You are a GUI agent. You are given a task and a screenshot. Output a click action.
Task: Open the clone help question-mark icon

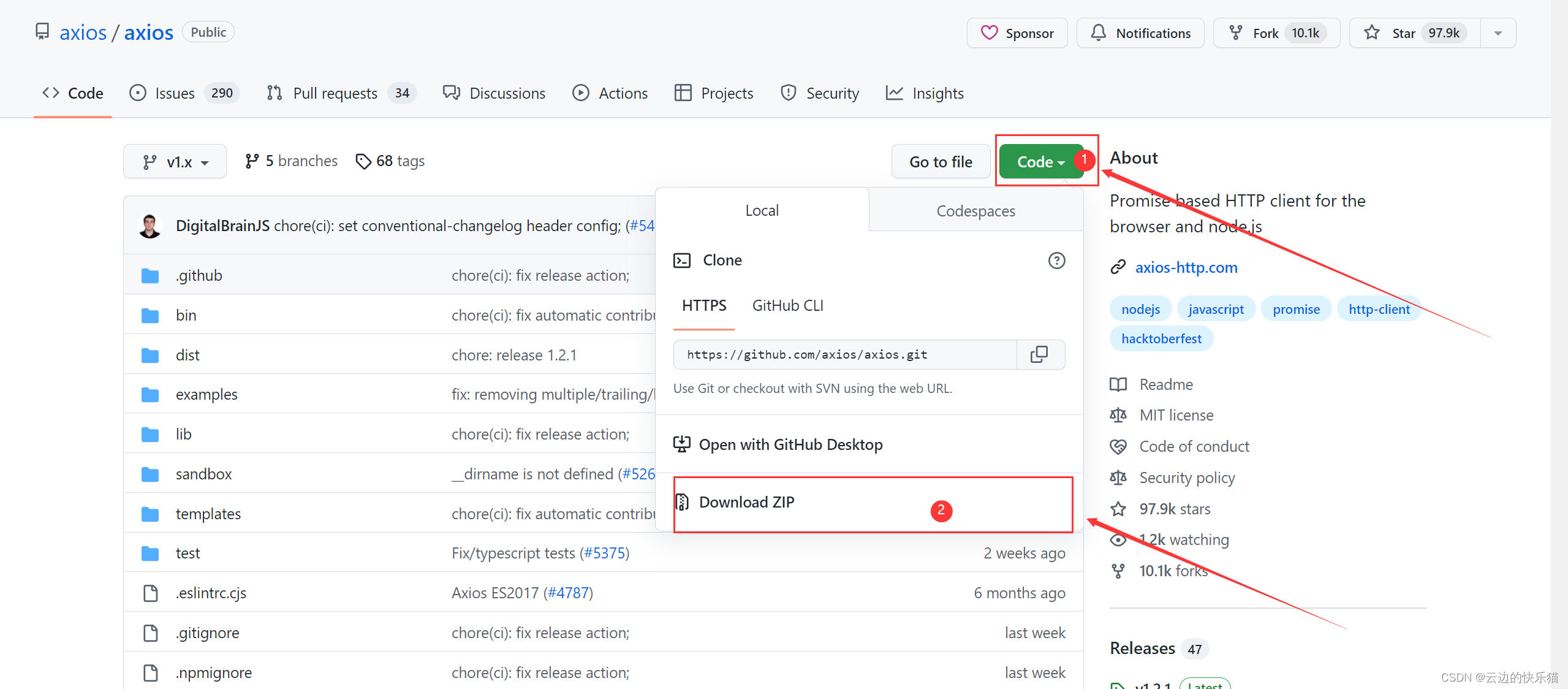pos(1056,261)
